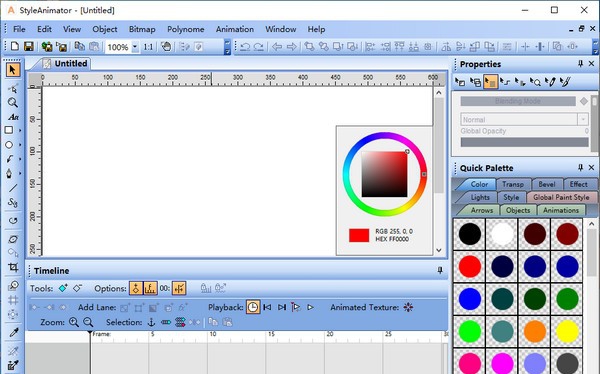Select the crop tool

13,267
